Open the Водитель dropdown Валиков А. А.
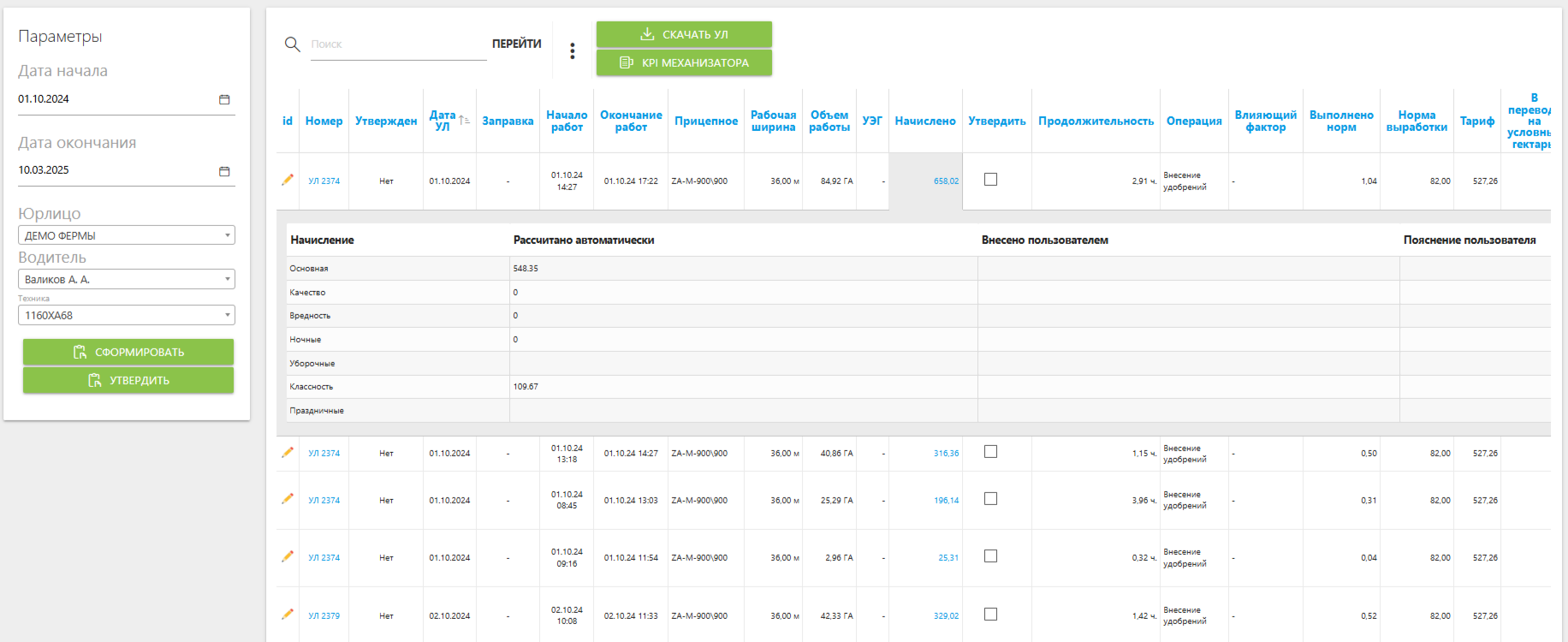The height and width of the screenshot is (642, 1568). (127, 279)
